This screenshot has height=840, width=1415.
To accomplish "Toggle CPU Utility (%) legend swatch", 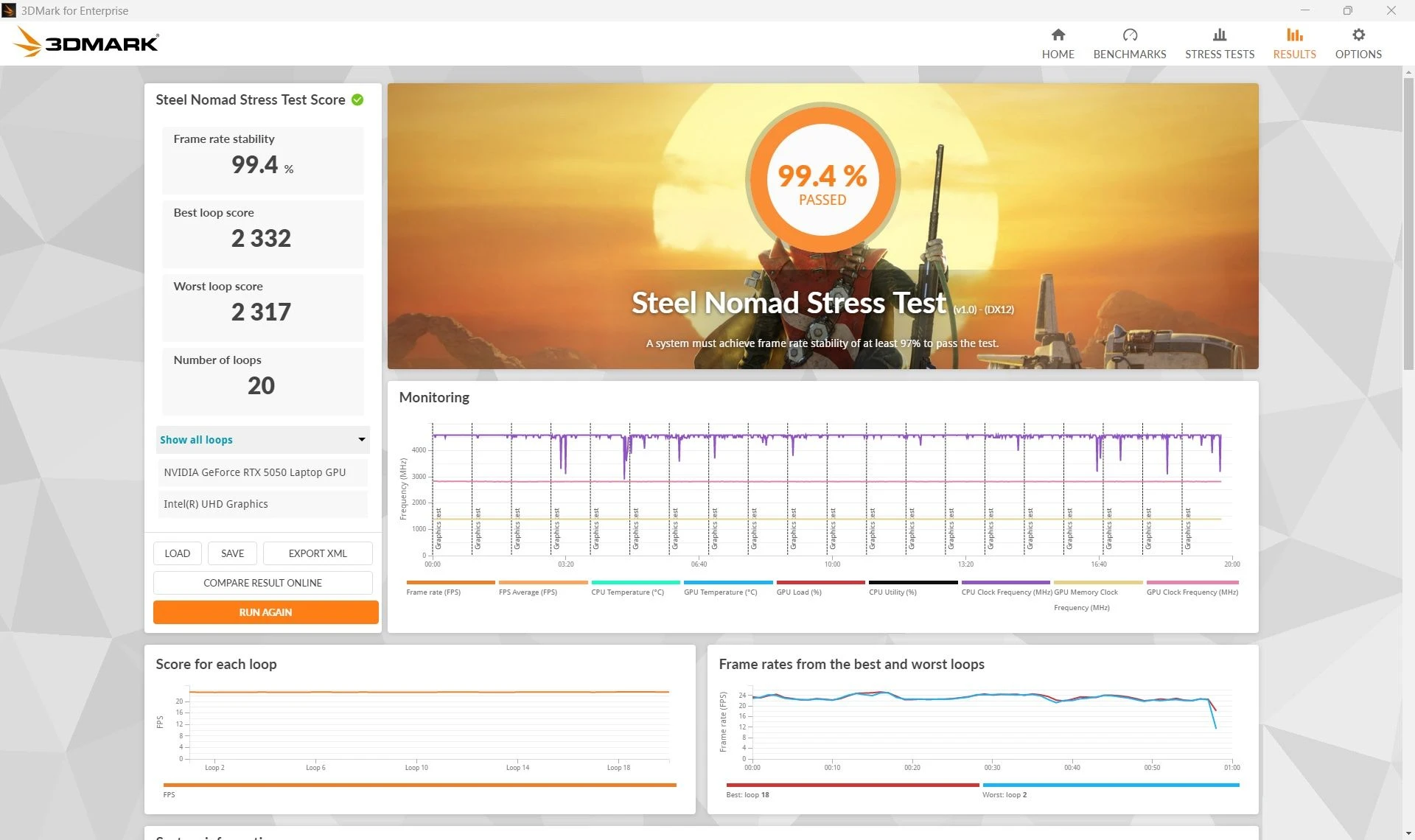I will [x=913, y=582].
